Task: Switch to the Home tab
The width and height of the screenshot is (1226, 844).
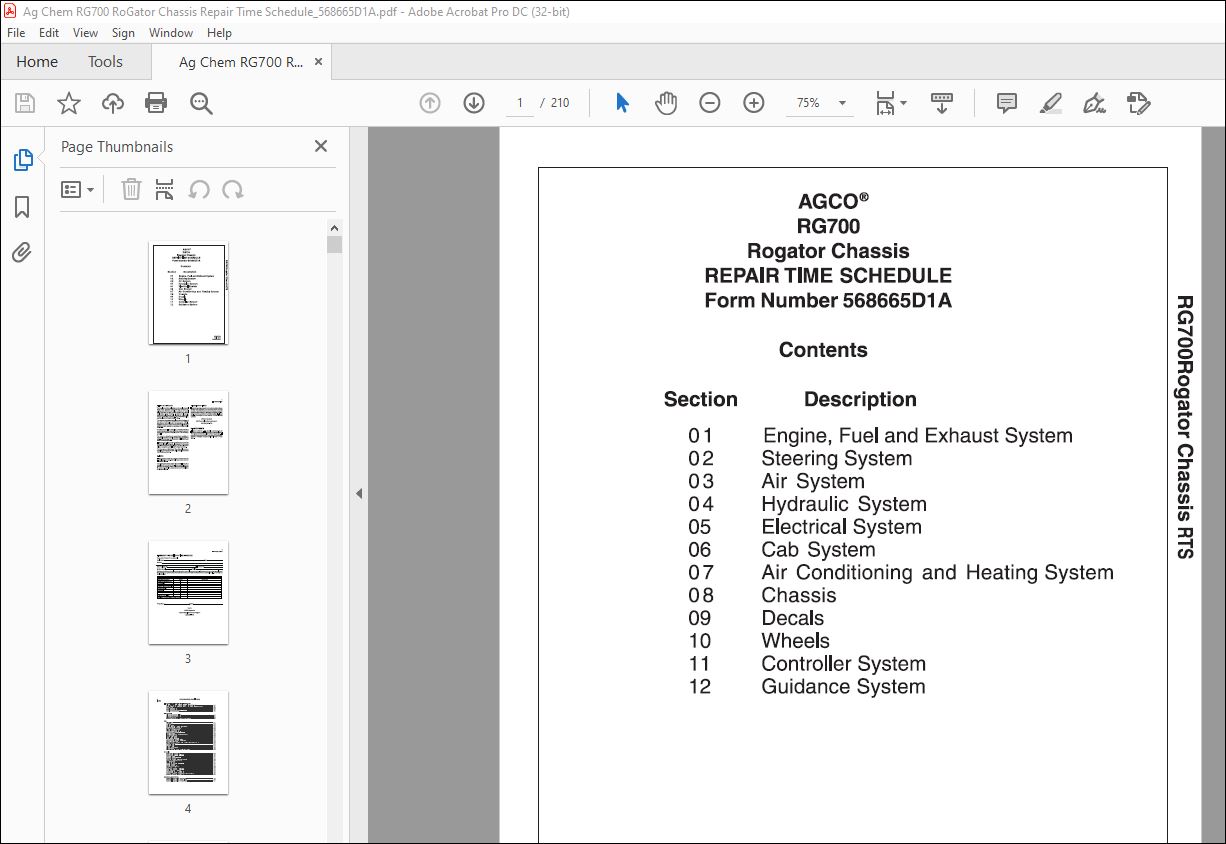Action: click(37, 61)
